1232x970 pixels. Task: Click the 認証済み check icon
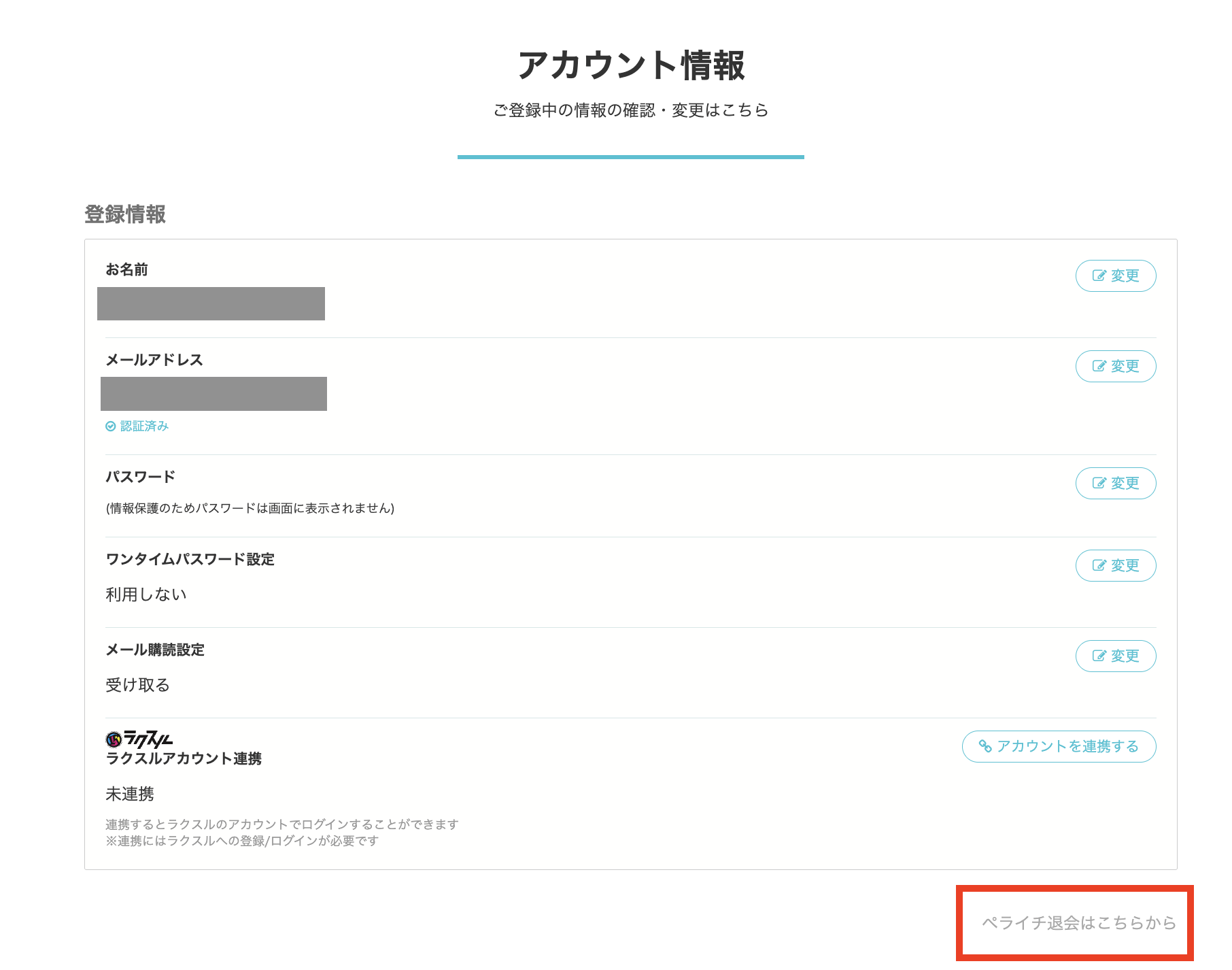[111, 426]
